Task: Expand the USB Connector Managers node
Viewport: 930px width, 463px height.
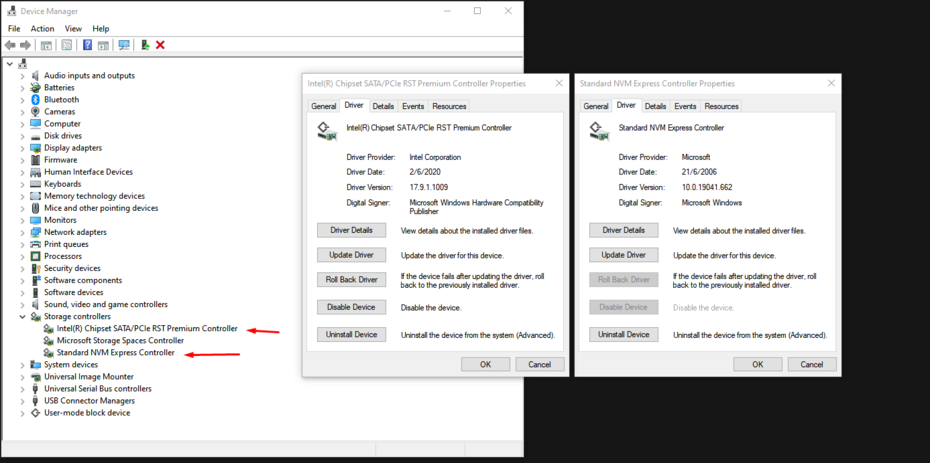Action: [23, 401]
